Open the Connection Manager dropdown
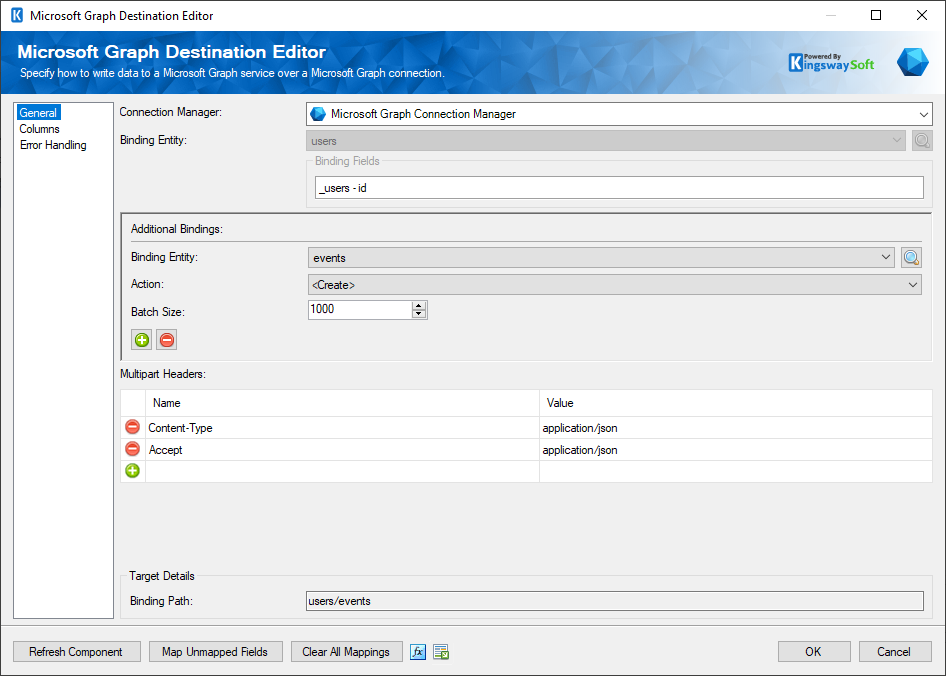This screenshot has width=946, height=676. pos(923,114)
